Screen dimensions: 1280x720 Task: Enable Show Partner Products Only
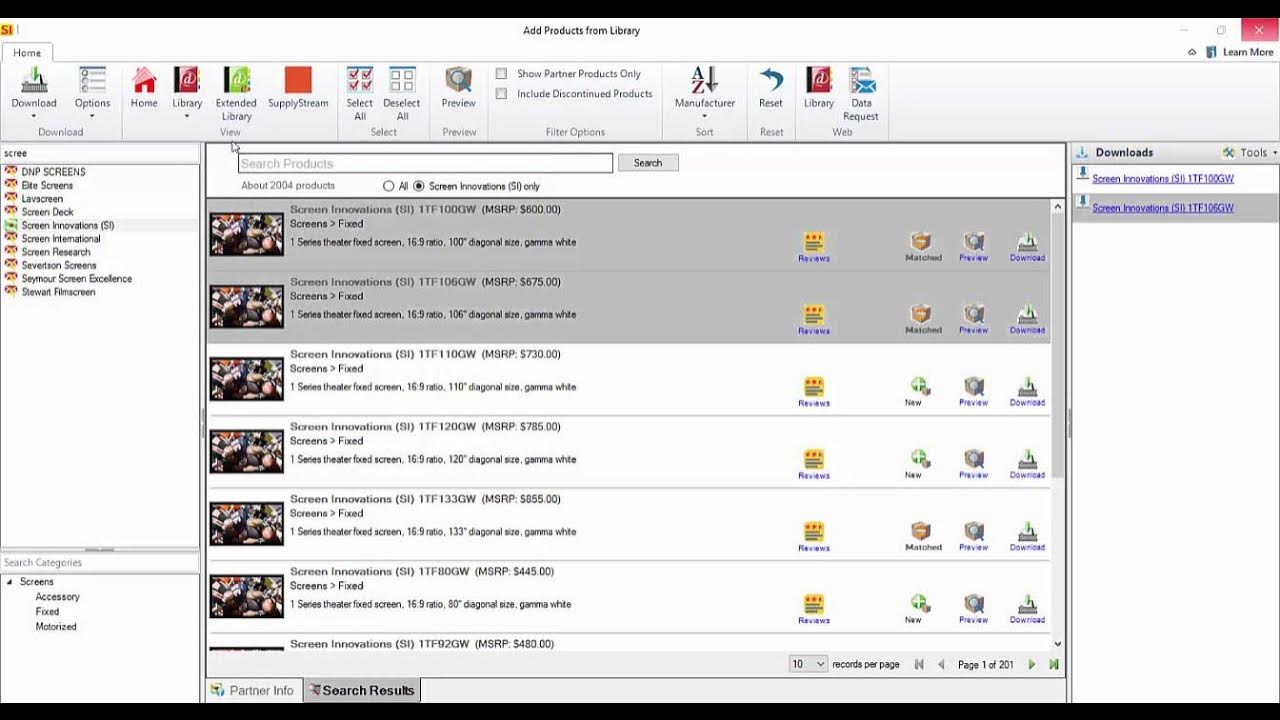click(502, 74)
